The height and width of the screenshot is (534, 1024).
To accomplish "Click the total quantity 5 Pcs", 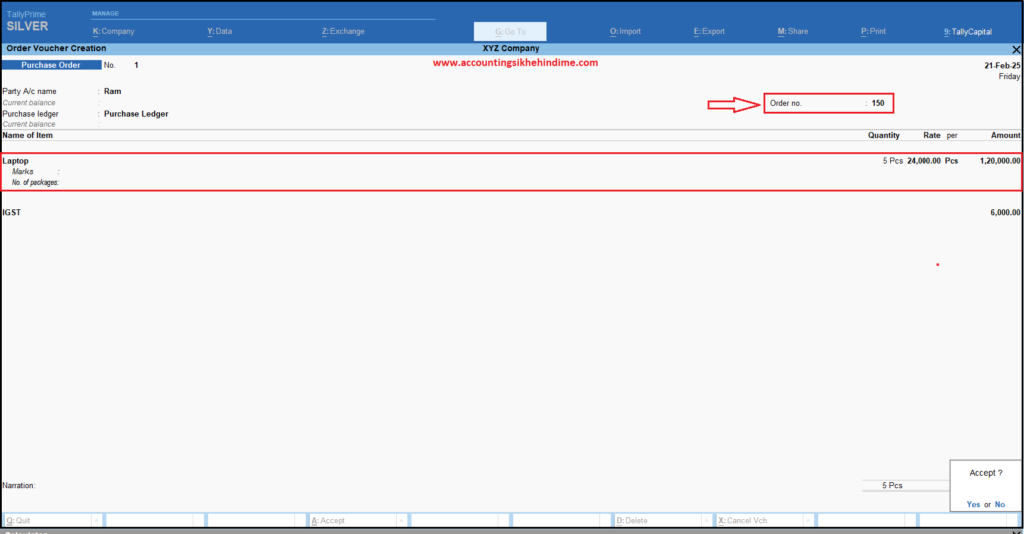I will click(x=892, y=485).
